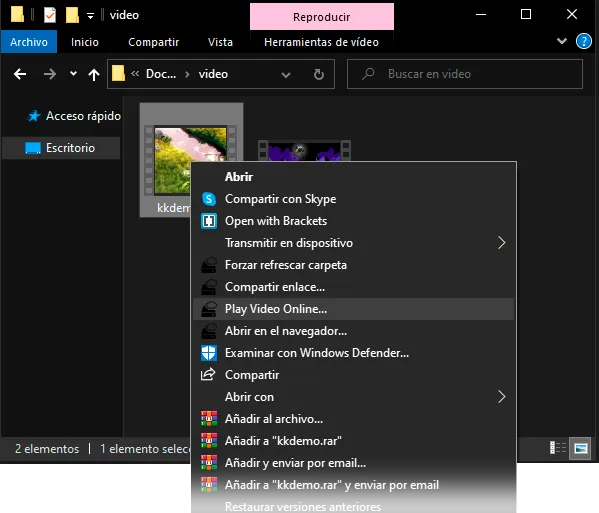Viewport: 599px width, 513px height.
Task: Open the blue Help question mark
Action: point(583,41)
